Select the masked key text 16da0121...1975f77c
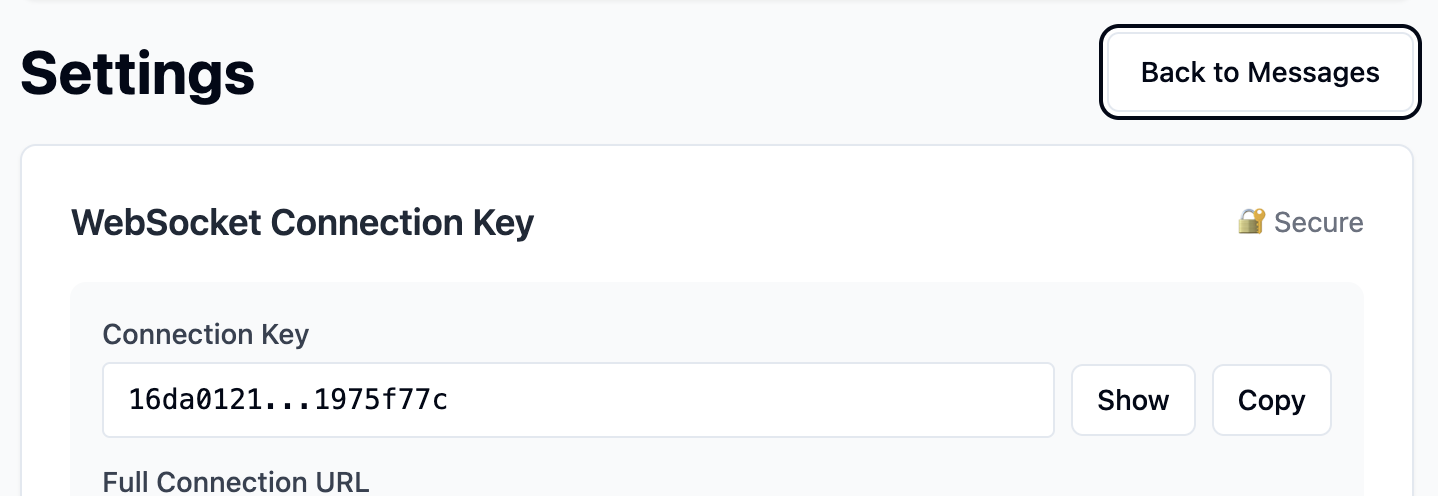The height and width of the screenshot is (496, 1438). (x=288, y=400)
